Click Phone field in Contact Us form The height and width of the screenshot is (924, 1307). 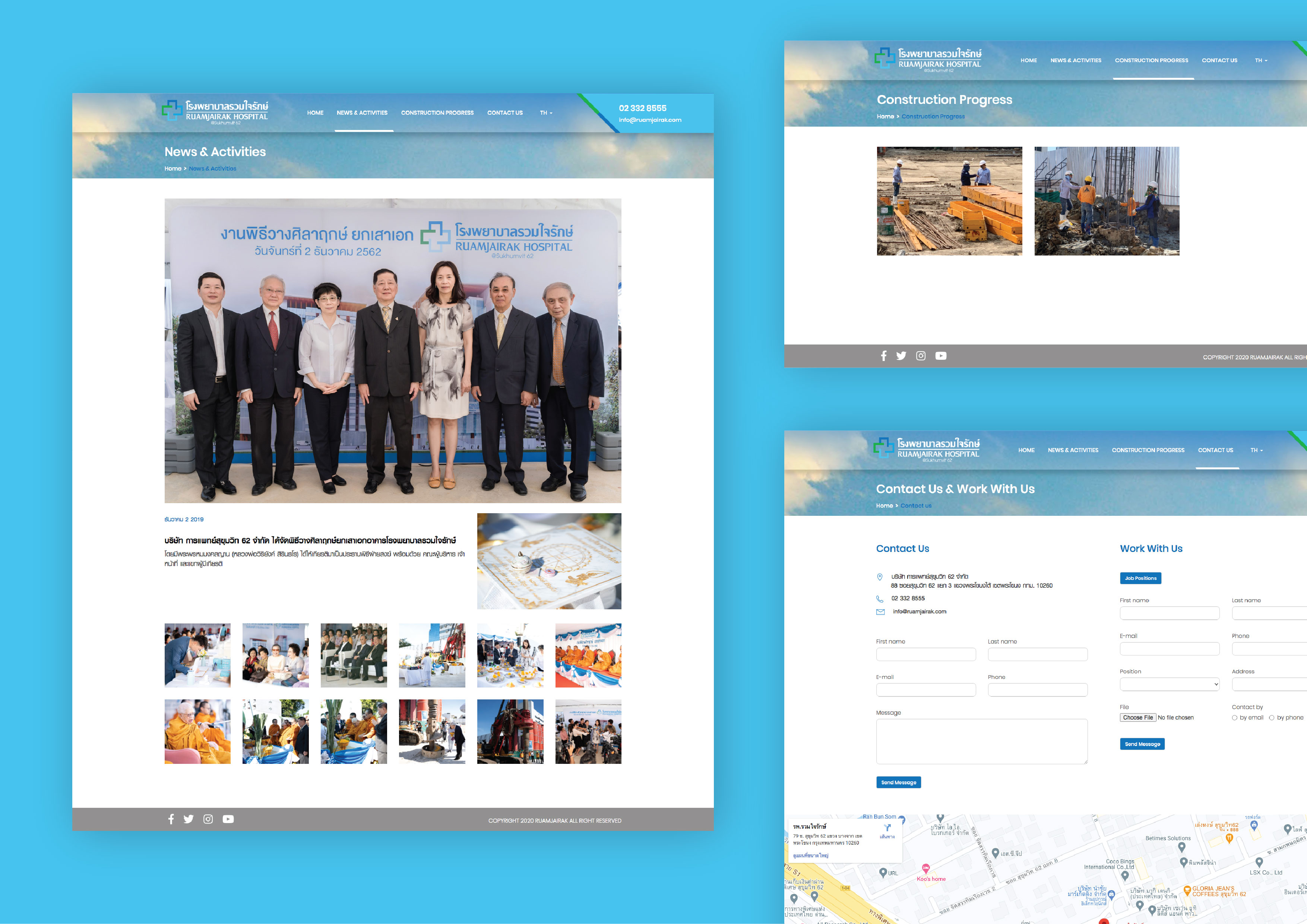pyautogui.click(x=1038, y=690)
